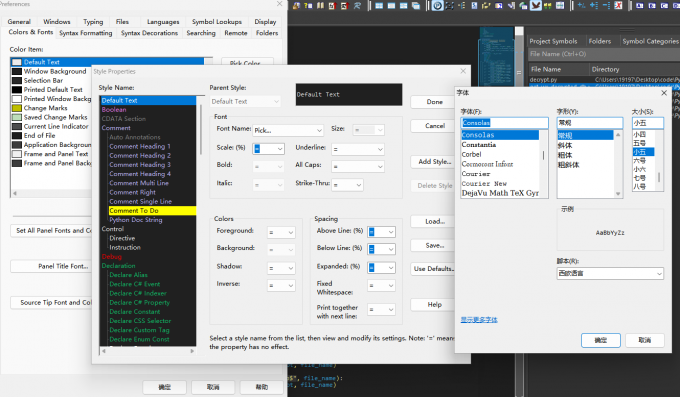680x397 pixels.
Task: Open the Languages preferences tab
Action: tap(163, 22)
